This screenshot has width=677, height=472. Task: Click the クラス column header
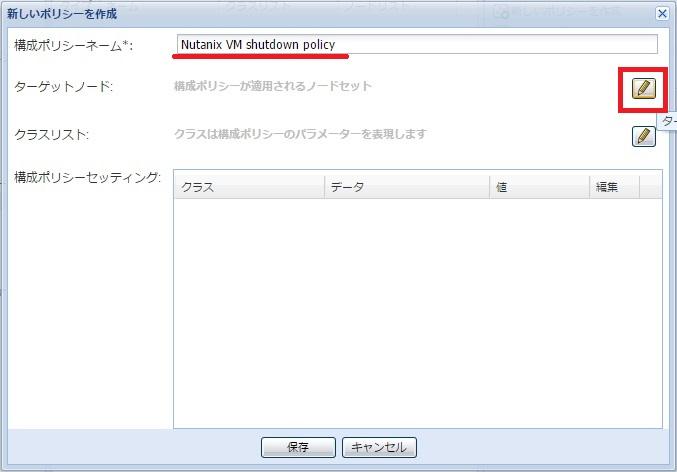[x=249, y=187]
